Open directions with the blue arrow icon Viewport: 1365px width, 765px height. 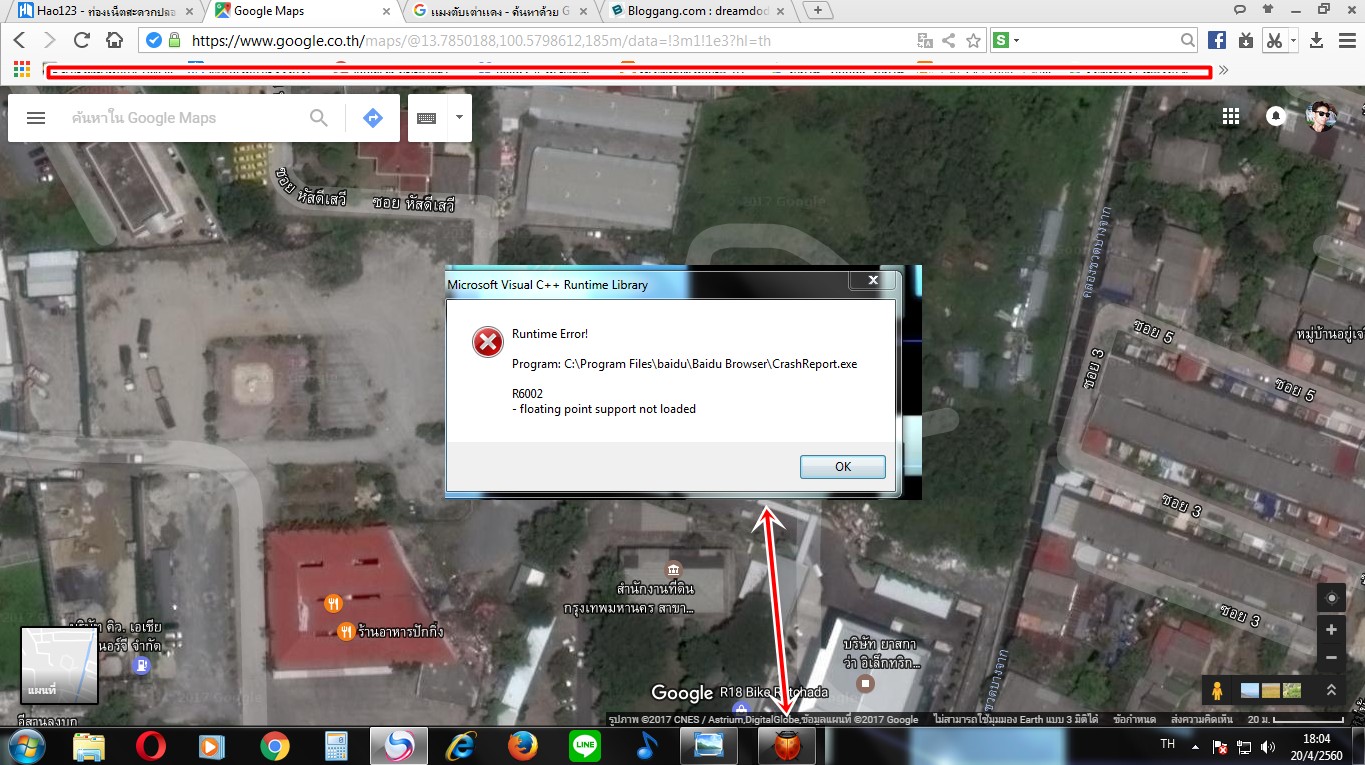pos(372,118)
